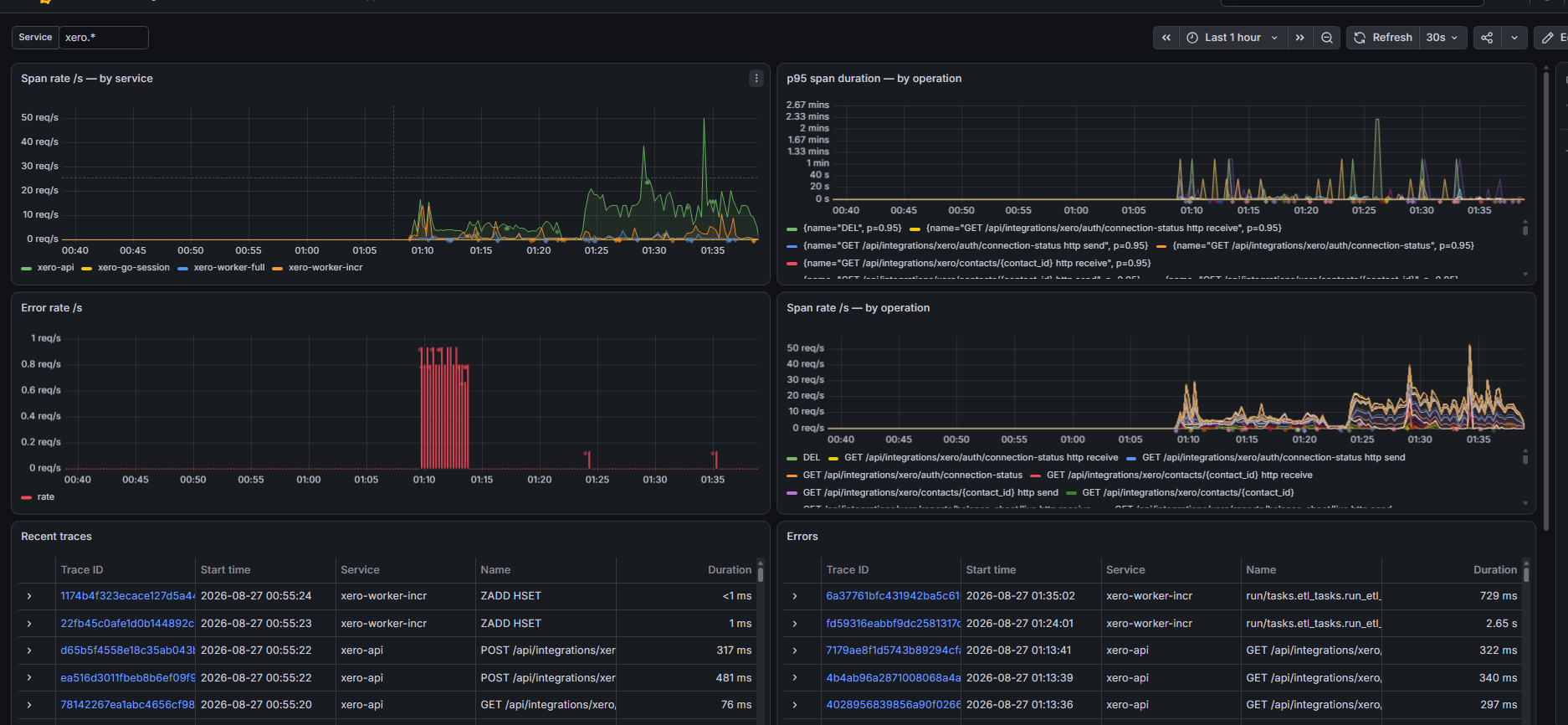Sort Recent traces by Start time column
Image resolution: width=1568 pixels, height=725 pixels.
click(225, 570)
